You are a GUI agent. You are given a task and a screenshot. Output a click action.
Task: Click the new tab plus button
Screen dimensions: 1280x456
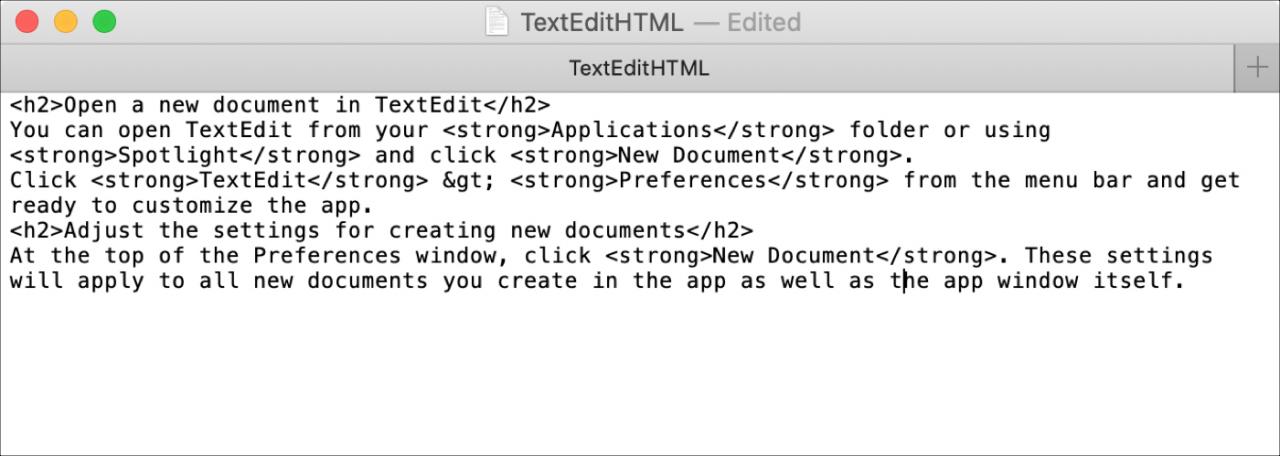[x=1256, y=68]
